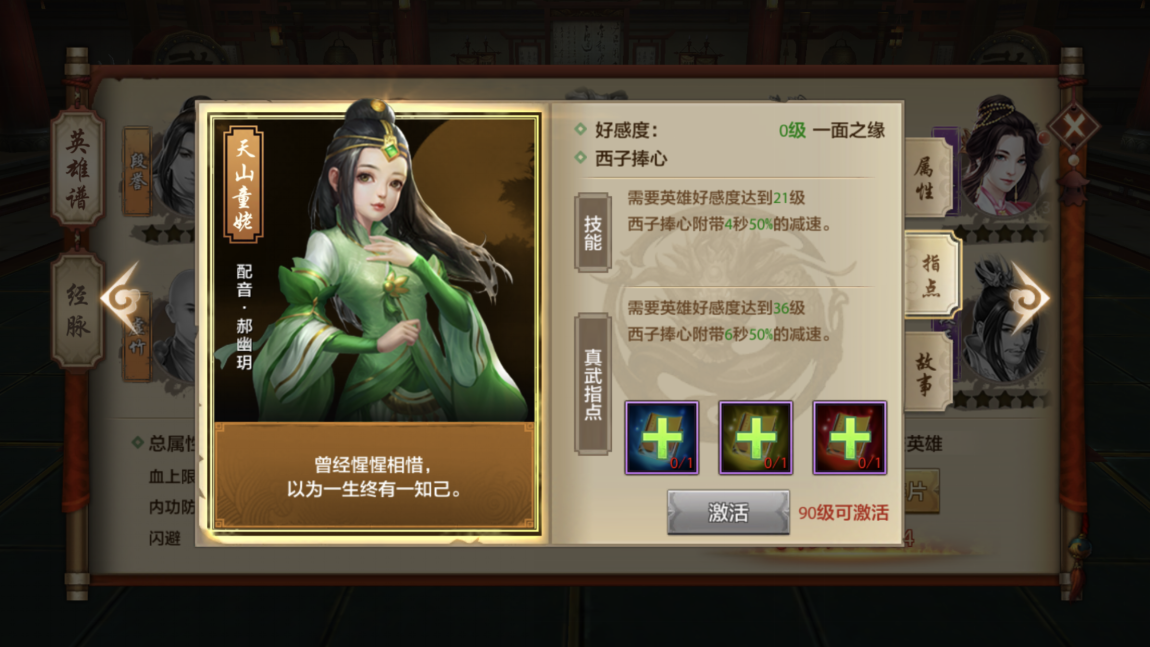
Task: Add red skill book to third slot
Action: (849, 437)
